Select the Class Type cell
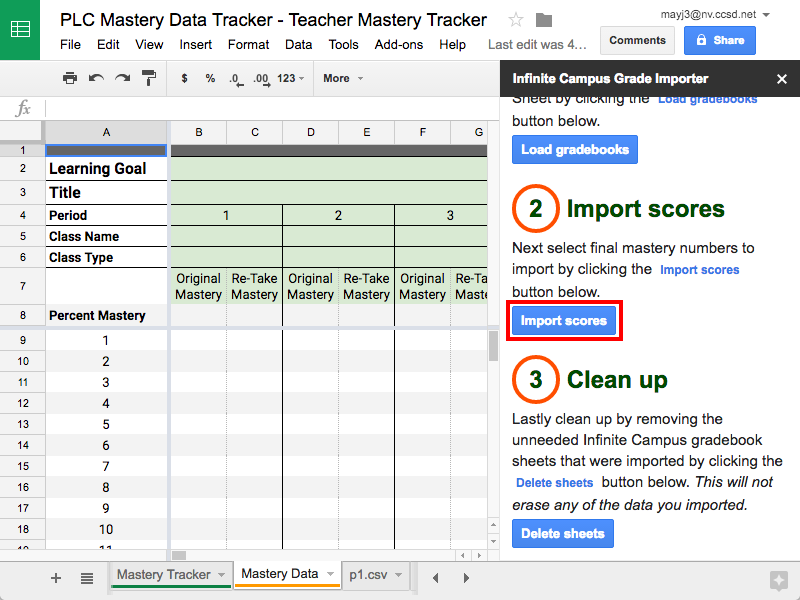Screen dimensions: 800x600 tap(106, 257)
